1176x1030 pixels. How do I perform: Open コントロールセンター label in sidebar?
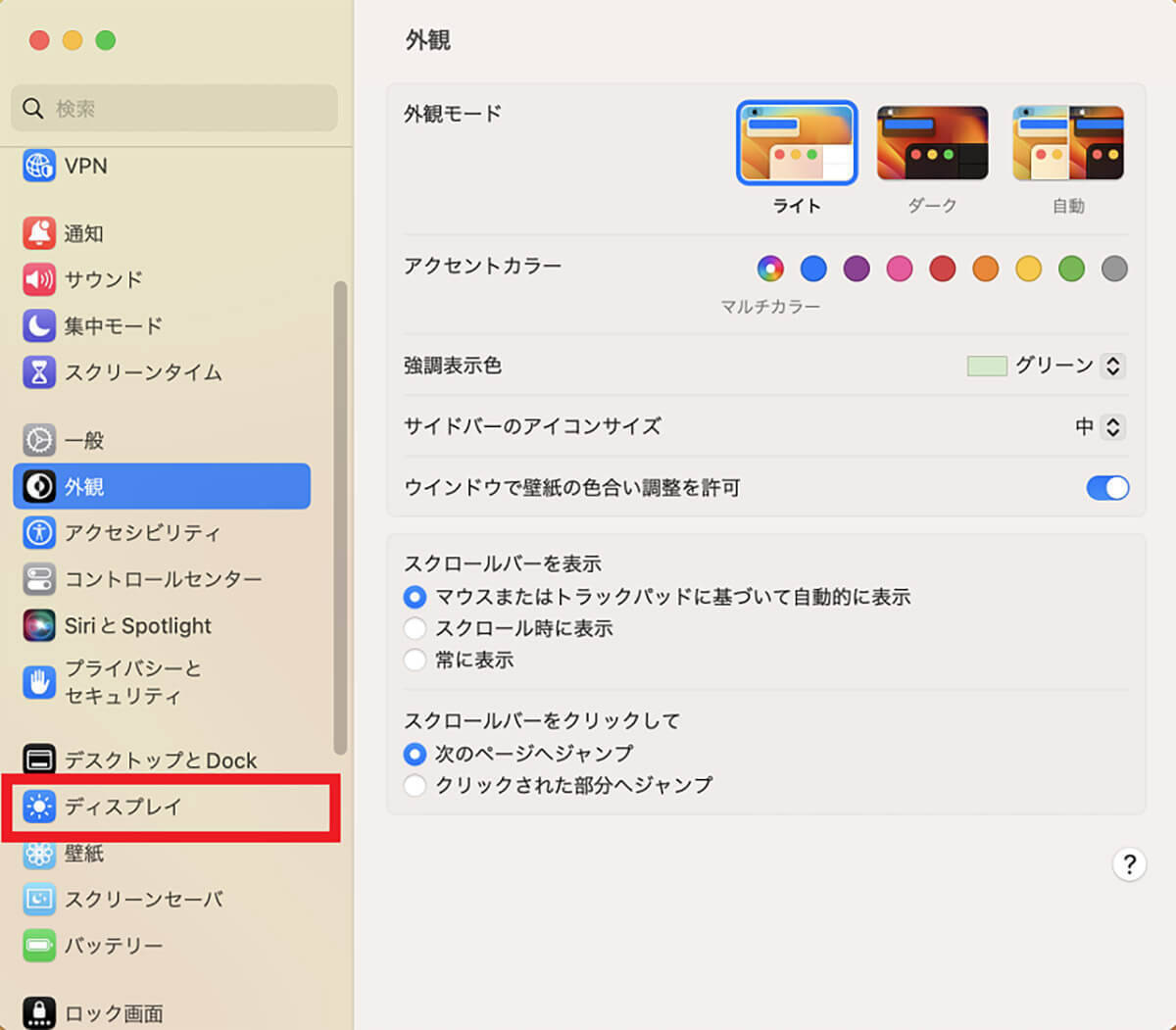(x=164, y=579)
